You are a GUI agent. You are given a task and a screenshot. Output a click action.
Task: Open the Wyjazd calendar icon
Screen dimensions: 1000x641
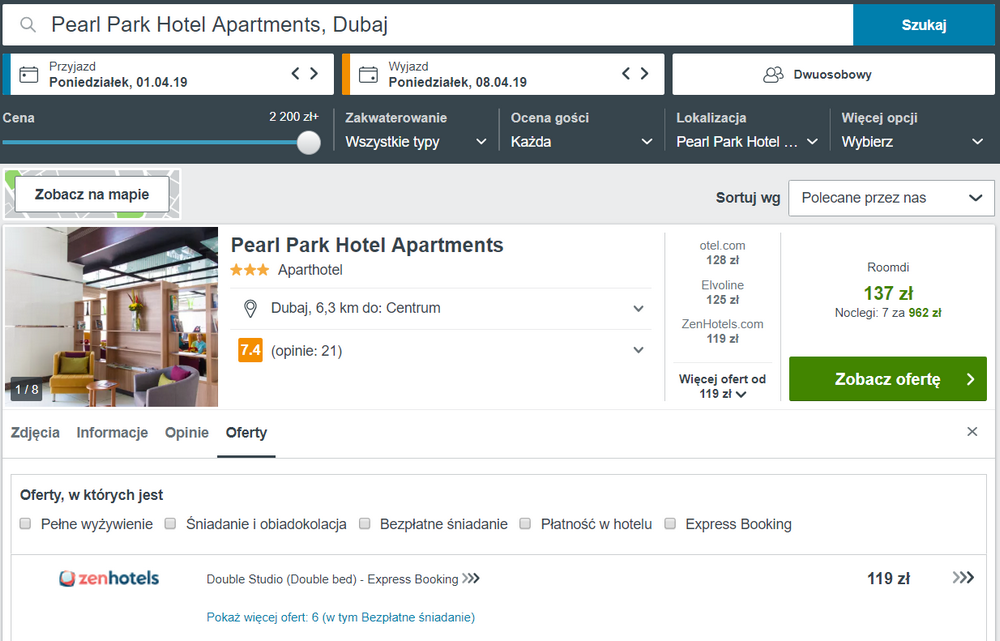point(368,75)
